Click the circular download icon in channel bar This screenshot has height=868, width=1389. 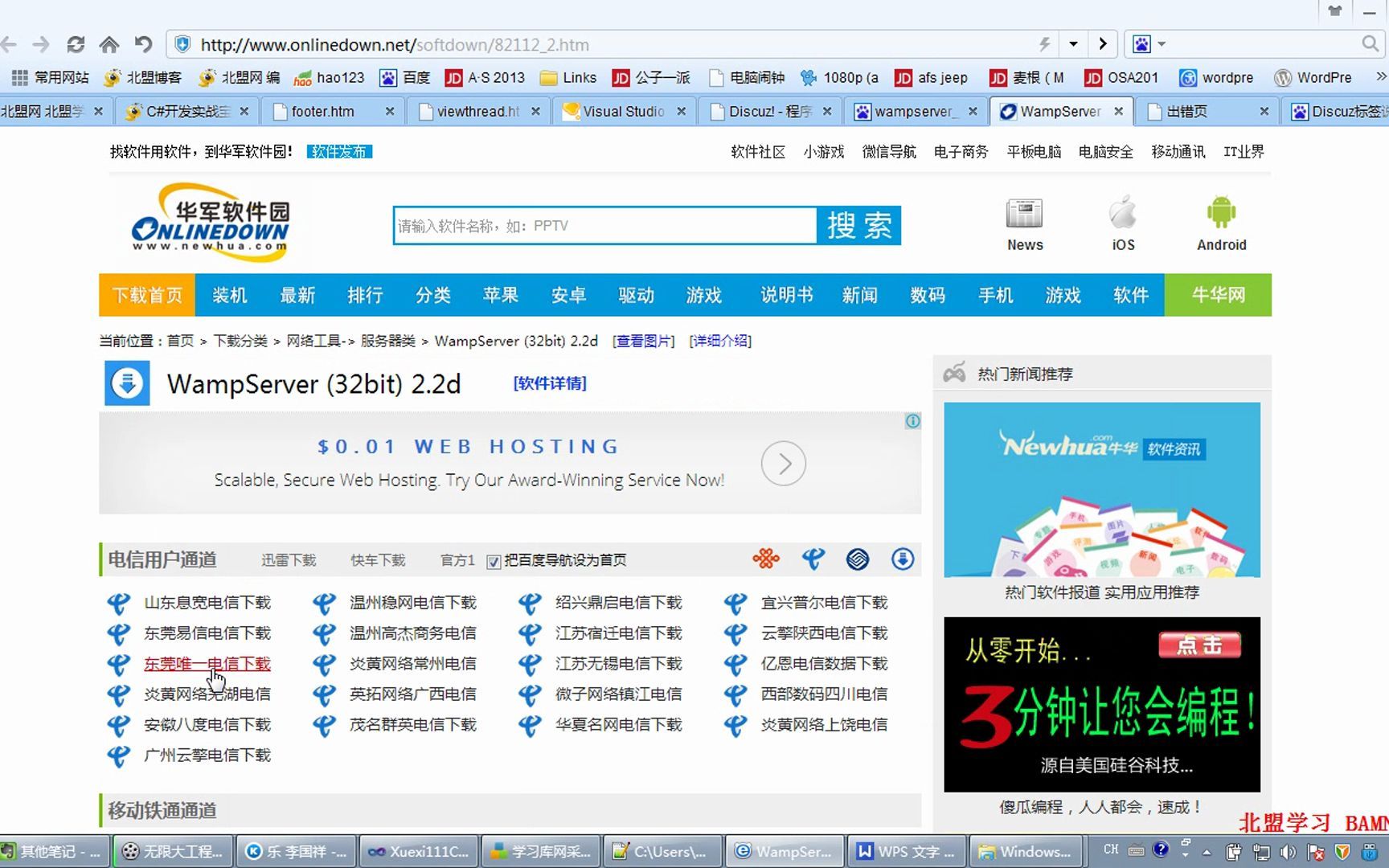click(x=902, y=559)
